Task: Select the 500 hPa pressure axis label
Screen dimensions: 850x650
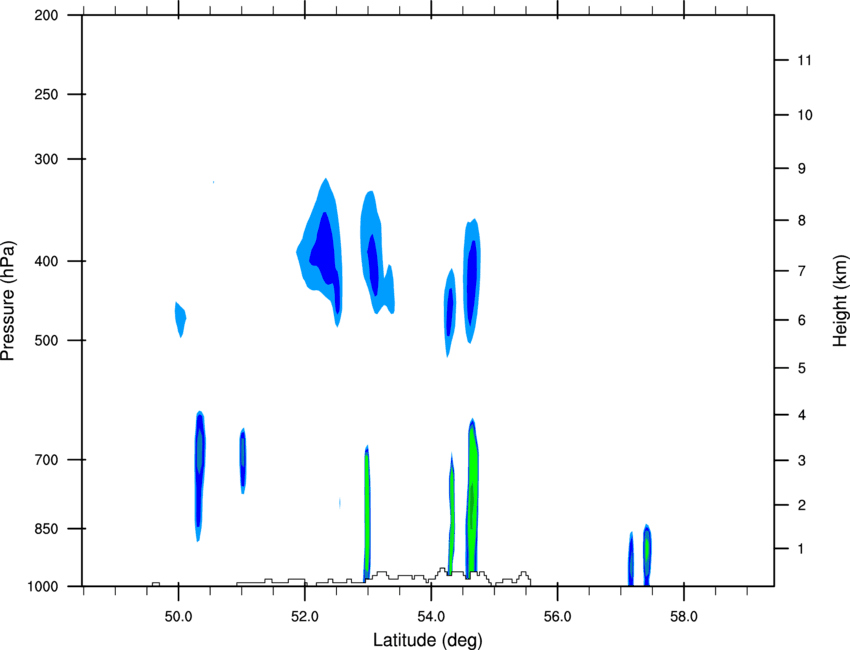Action: (x=46, y=340)
